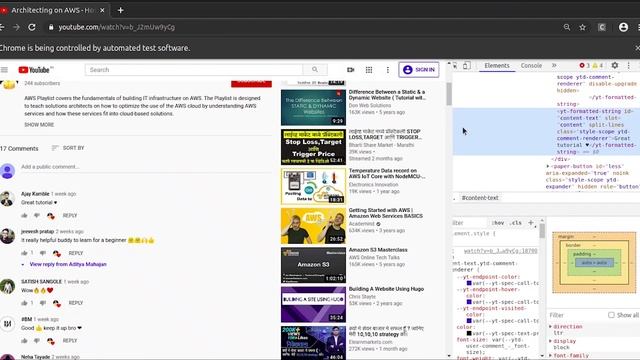Add new style rule plus icon

pos(531,222)
